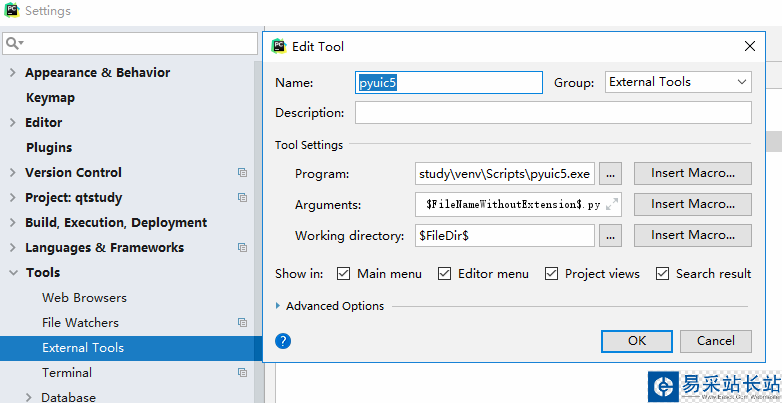Screen dimensions: 782x403
Task: Toggle the Project views checkbox
Action: (551, 273)
